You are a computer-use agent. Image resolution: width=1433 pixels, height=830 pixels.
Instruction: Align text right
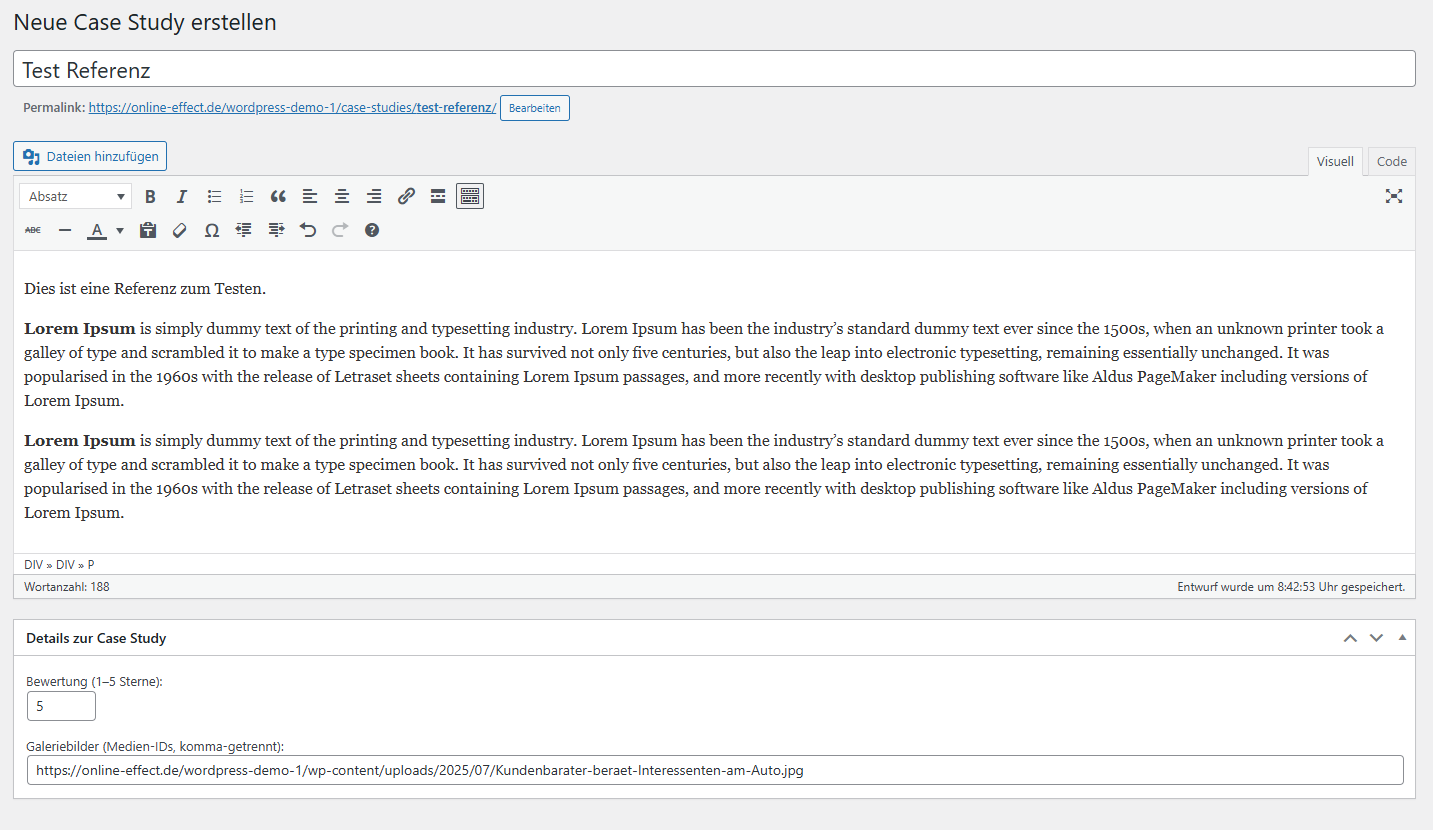click(x=374, y=197)
